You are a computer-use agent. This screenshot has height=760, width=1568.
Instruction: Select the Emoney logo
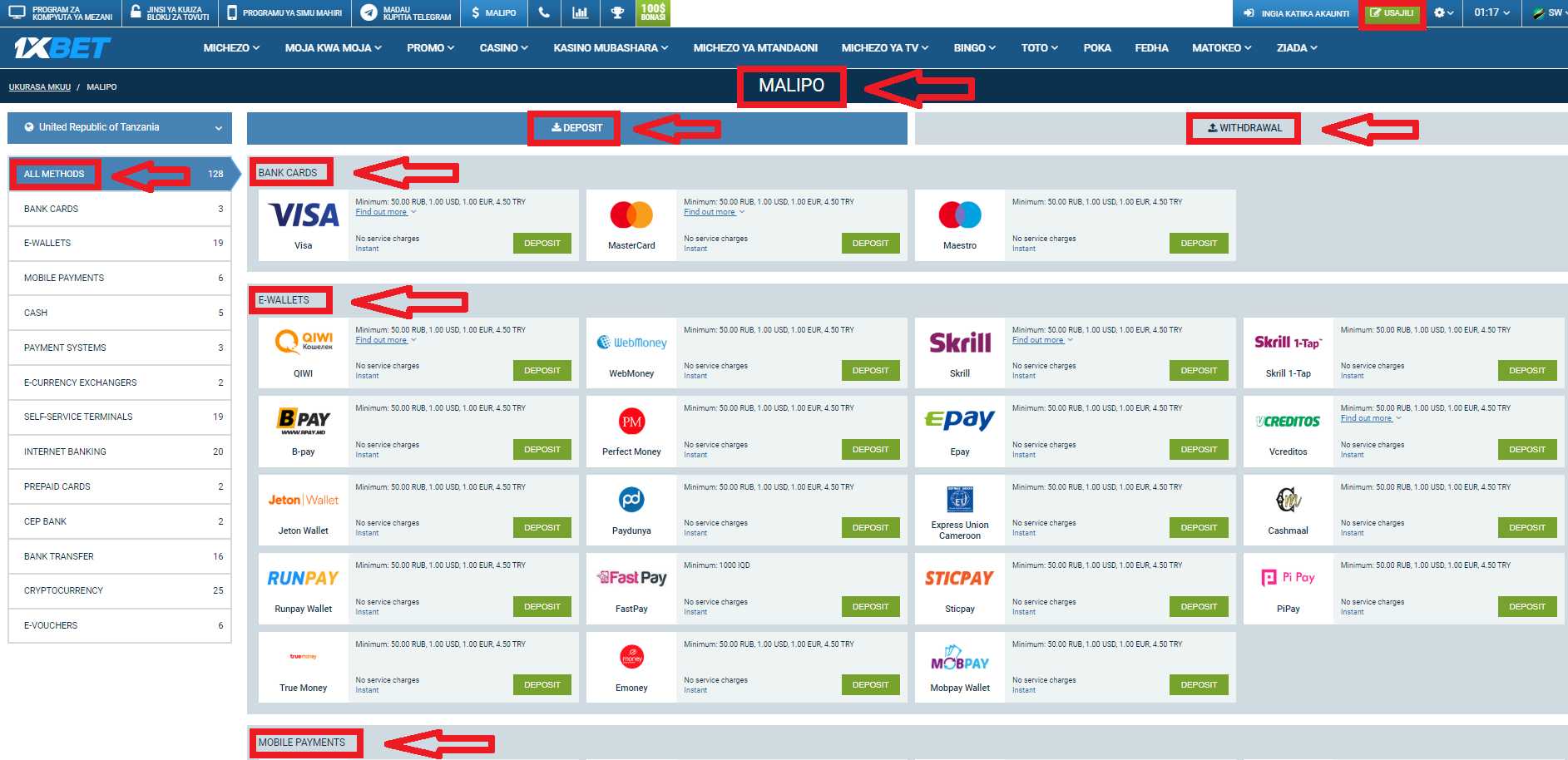pos(631,657)
